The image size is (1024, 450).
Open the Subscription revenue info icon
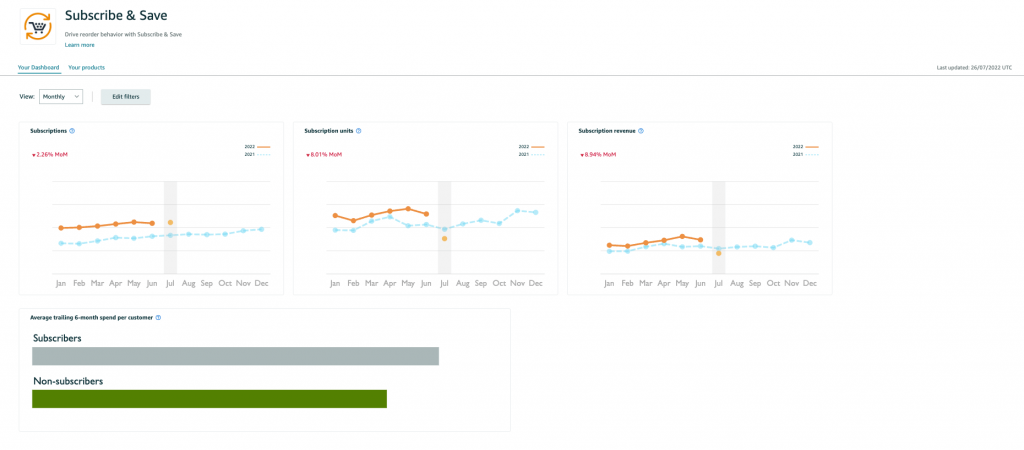(x=641, y=131)
